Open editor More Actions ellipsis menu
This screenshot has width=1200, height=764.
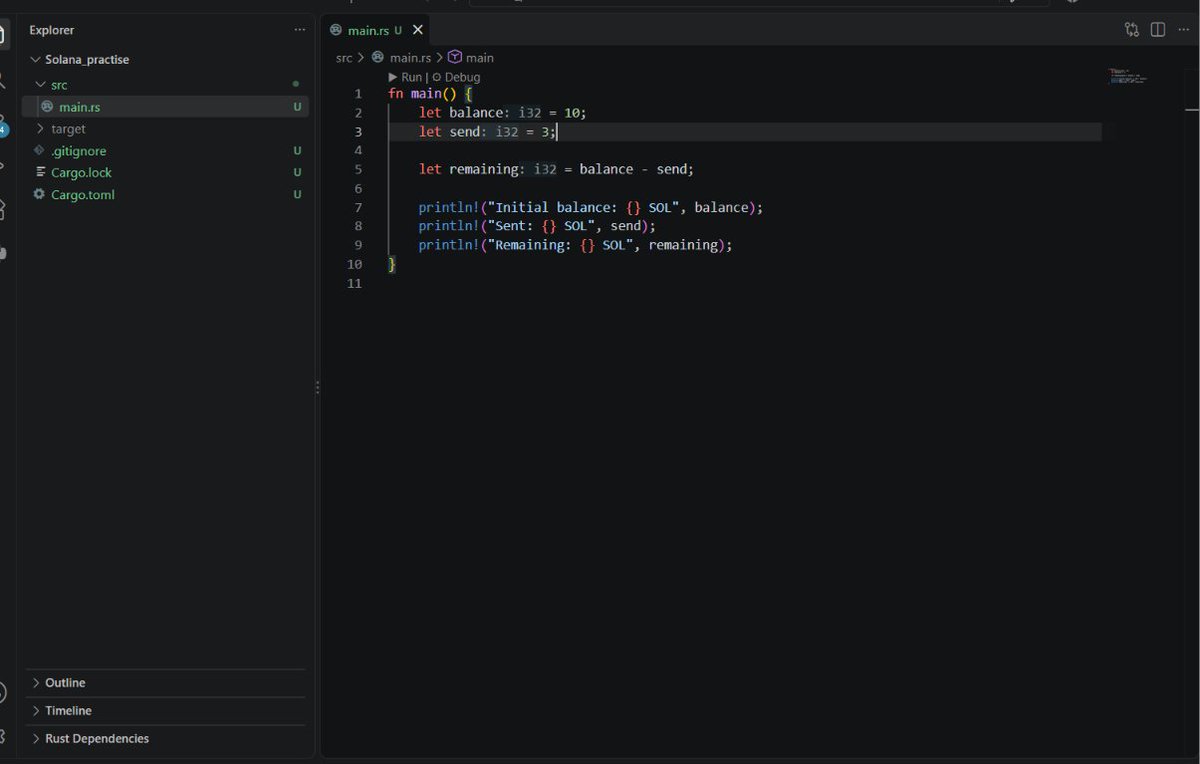(x=1184, y=30)
